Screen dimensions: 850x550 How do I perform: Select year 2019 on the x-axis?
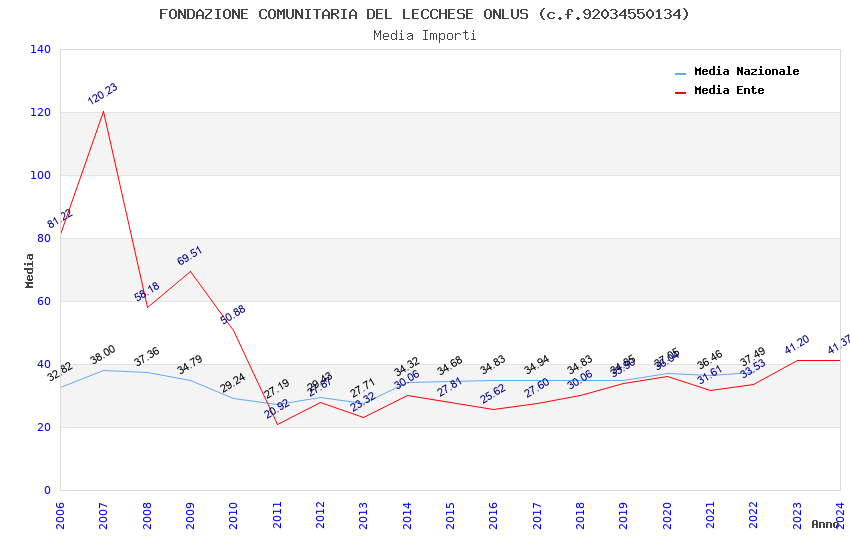click(623, 515)
